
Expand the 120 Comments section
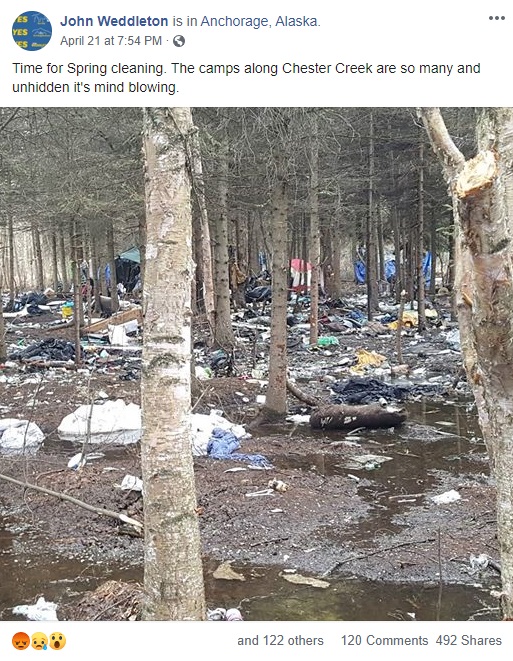384,641
